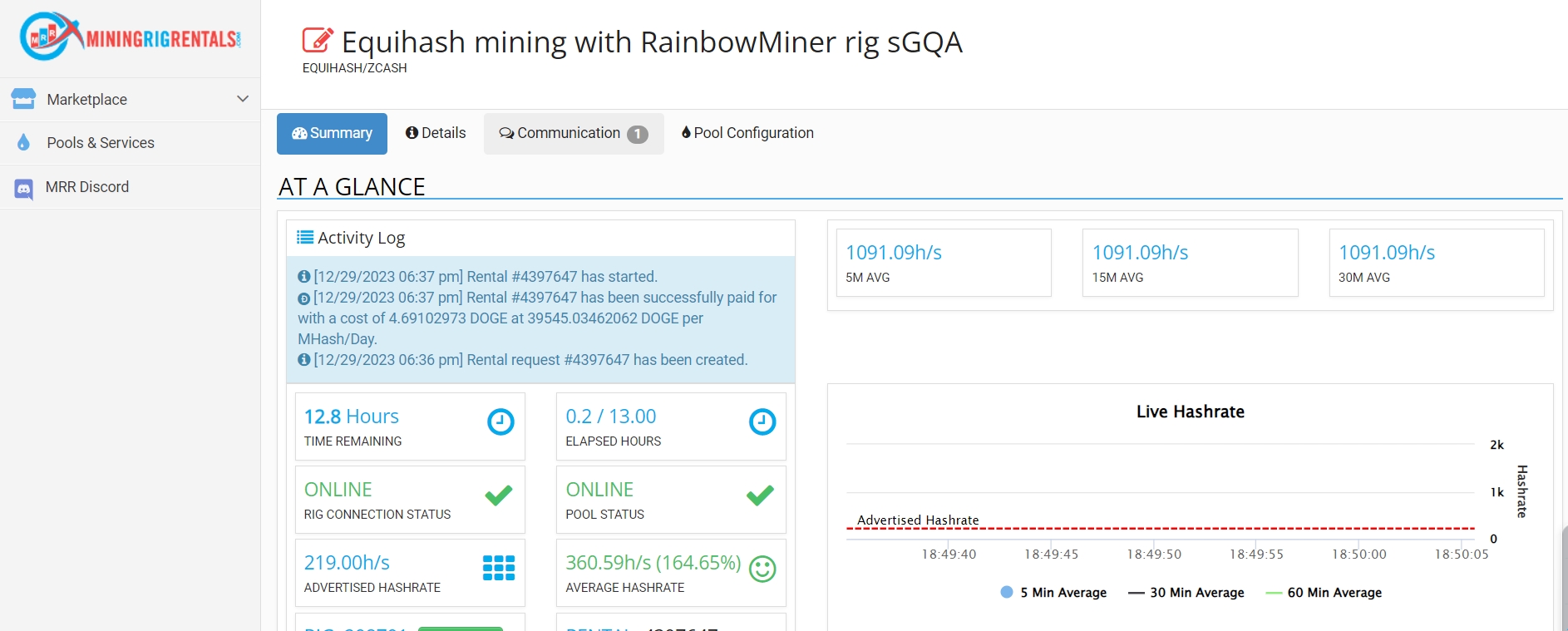Click the Pool Status checkmark icon

click(x=760, y=495)
